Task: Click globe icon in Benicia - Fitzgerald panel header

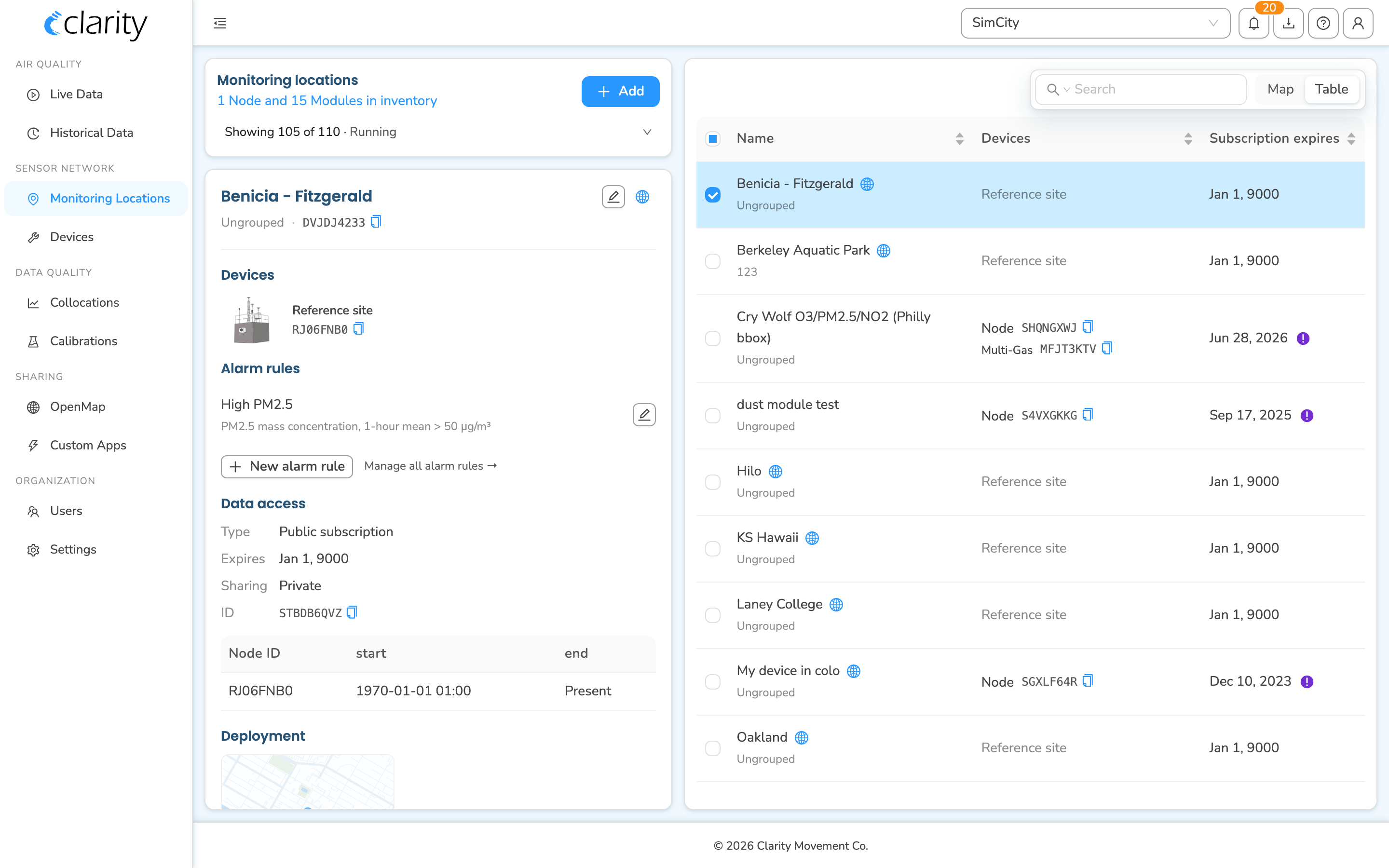Action: [x=642, y=197]
